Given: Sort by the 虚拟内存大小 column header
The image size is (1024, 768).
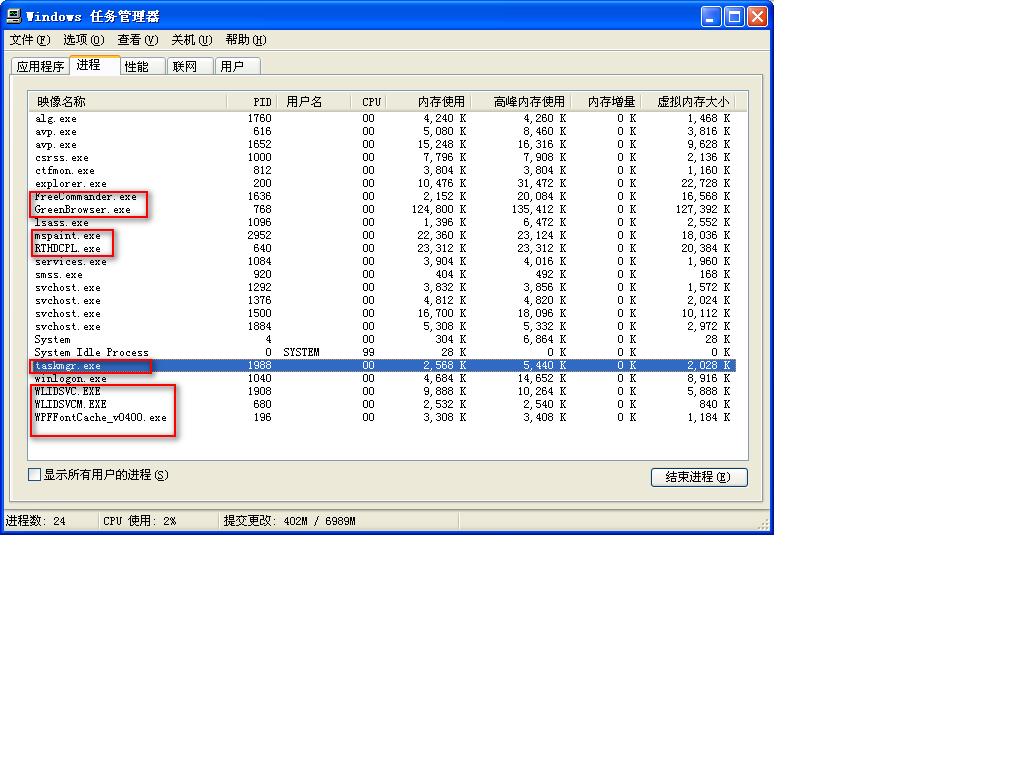Looking at the screenshot, I should [688, 102].
